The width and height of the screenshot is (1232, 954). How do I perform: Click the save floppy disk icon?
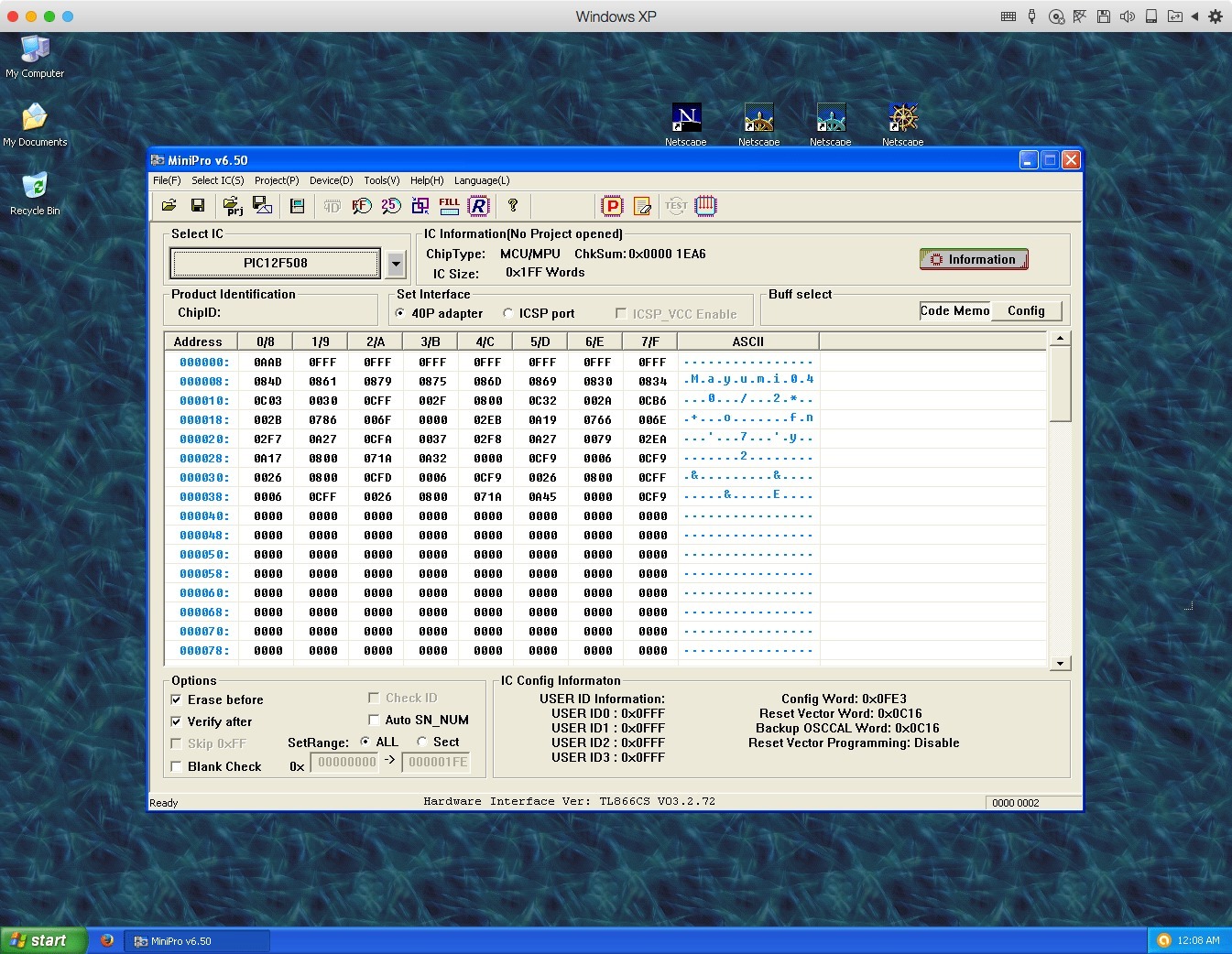[197, 206]
